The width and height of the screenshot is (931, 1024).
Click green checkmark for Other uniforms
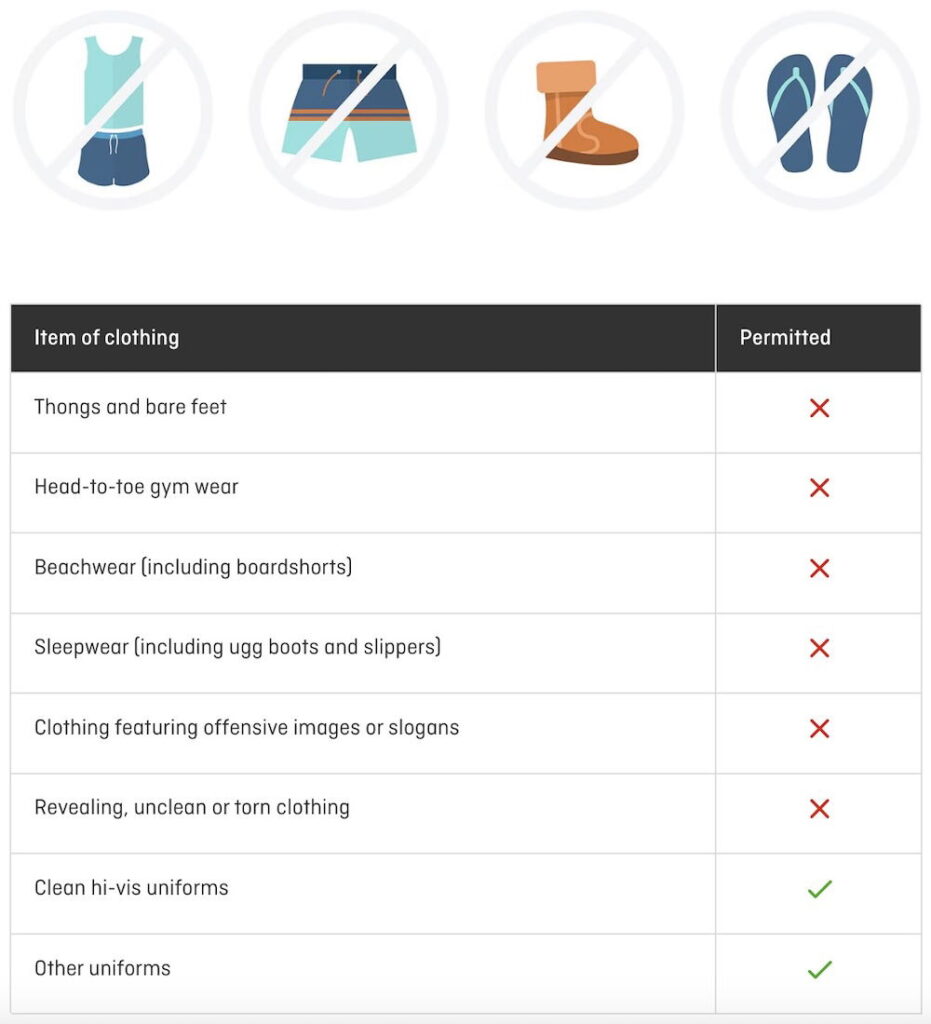(x=820, y=969)
